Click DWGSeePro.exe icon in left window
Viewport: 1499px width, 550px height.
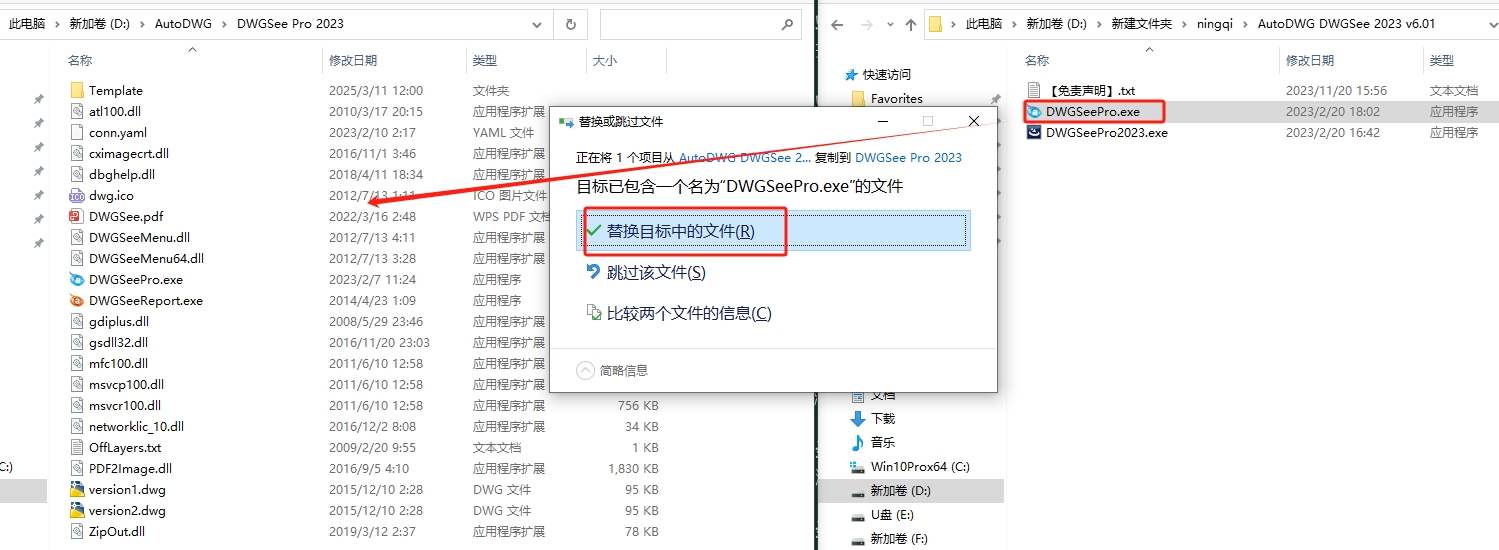point(78,279)
